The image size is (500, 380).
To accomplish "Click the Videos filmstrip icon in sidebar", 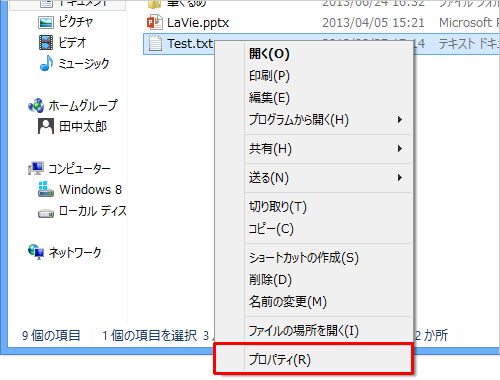I will coord(46,43).
